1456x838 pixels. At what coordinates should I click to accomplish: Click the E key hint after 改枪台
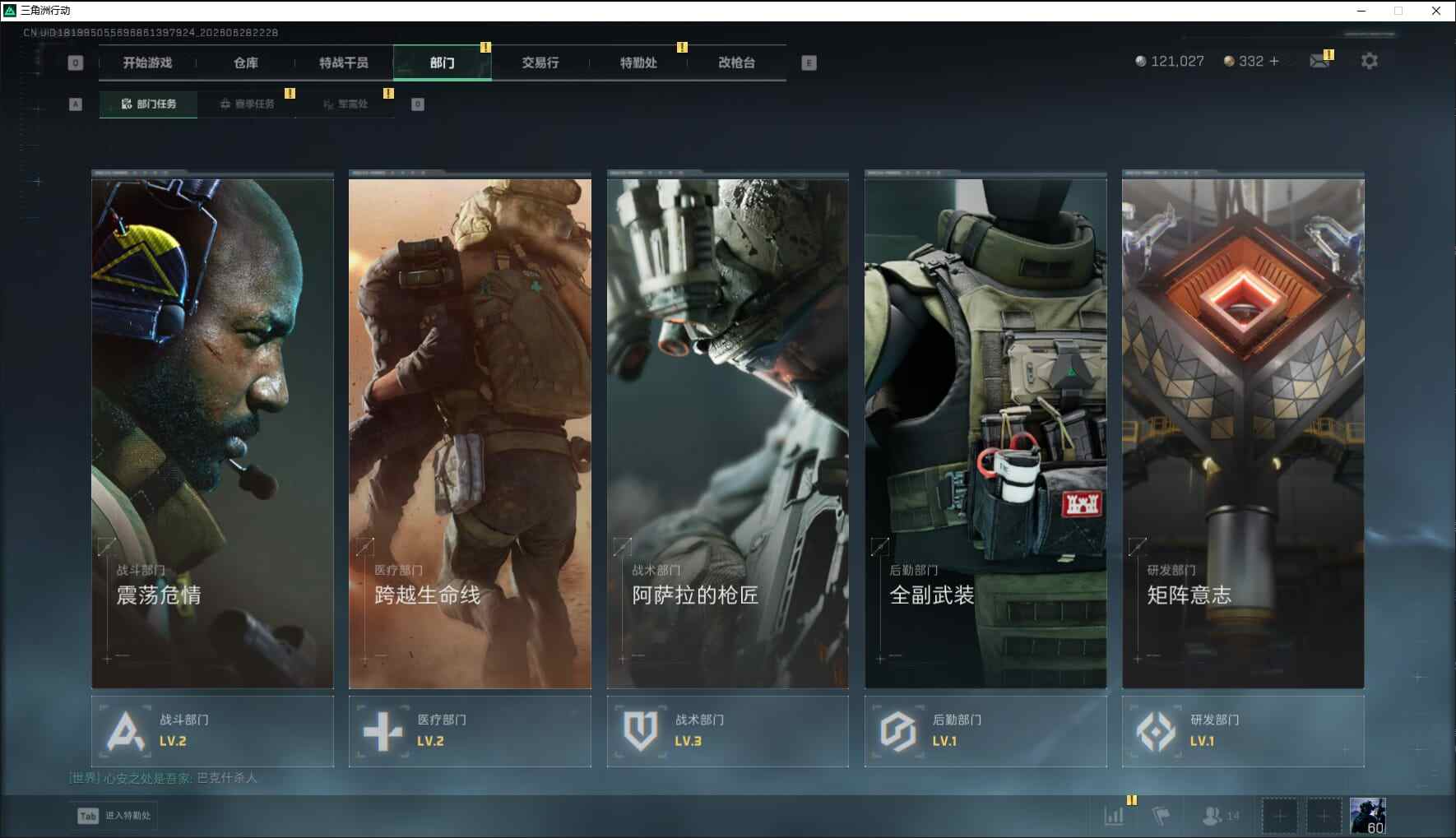click(809, 63)
